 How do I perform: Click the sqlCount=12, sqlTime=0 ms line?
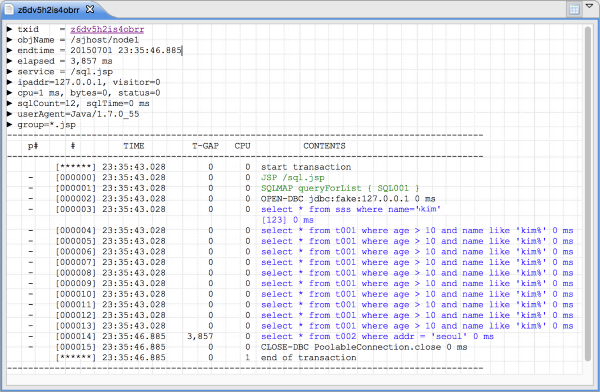pos(83,103)
